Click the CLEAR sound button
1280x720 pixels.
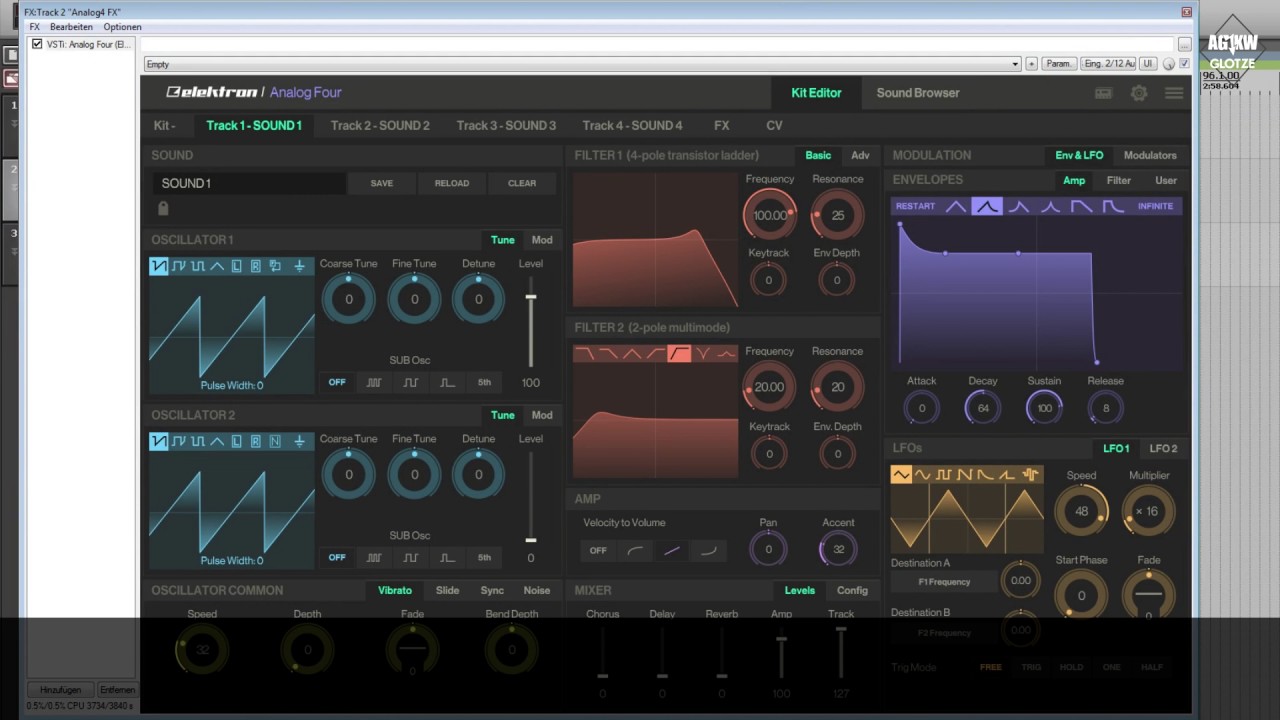(x=522, y=183)
